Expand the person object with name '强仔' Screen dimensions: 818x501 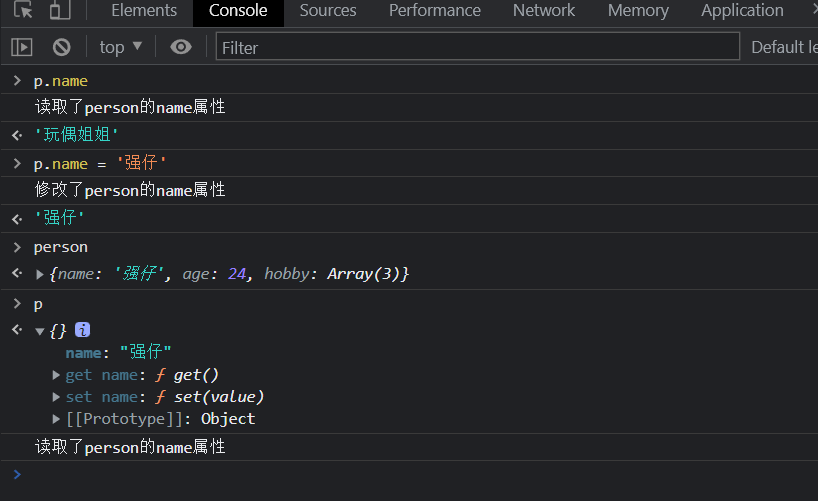[41, 274]
